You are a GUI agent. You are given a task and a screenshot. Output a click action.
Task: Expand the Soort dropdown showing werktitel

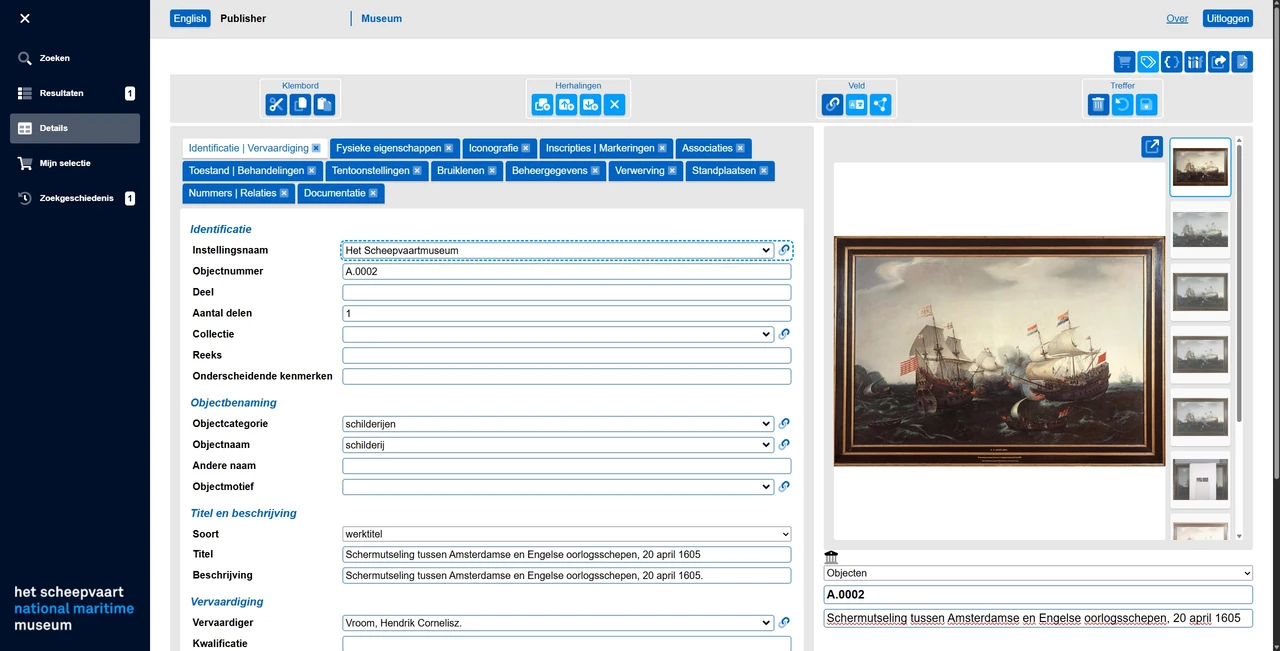pos(566,534)
